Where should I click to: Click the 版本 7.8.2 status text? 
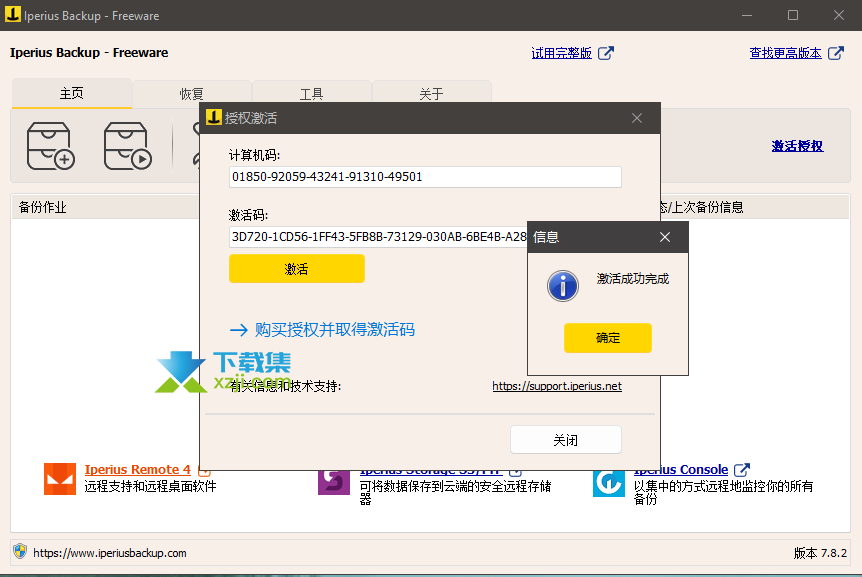pyautogui.click(x=820, y=553)
